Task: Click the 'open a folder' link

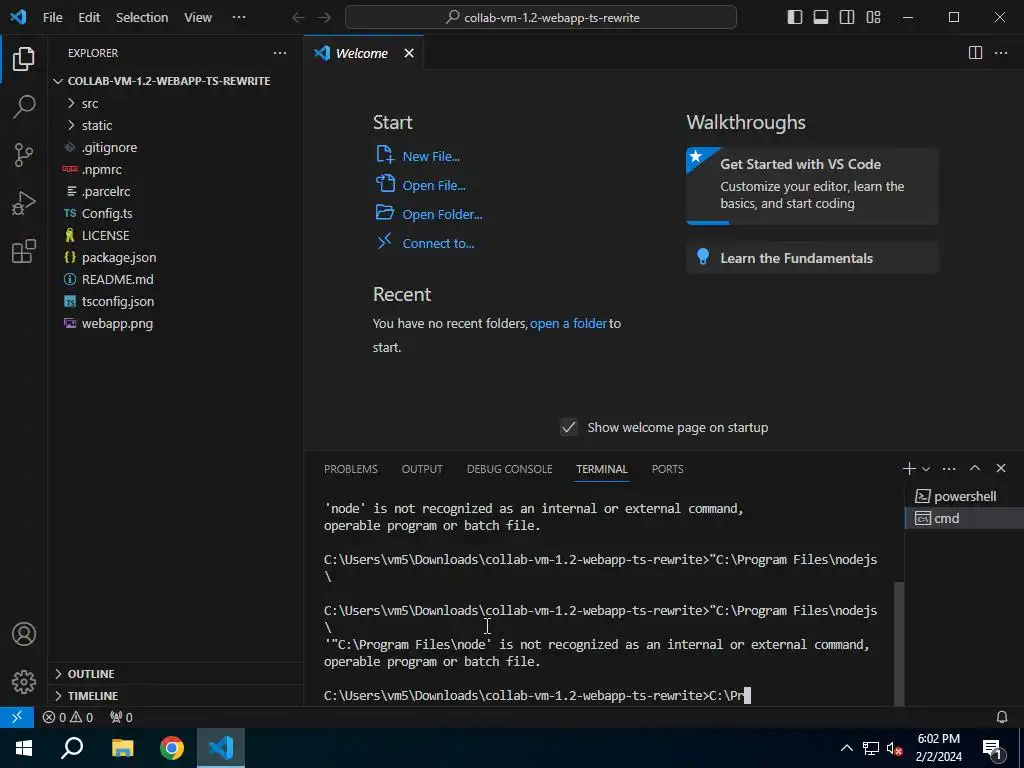Action: click(568, 323)
